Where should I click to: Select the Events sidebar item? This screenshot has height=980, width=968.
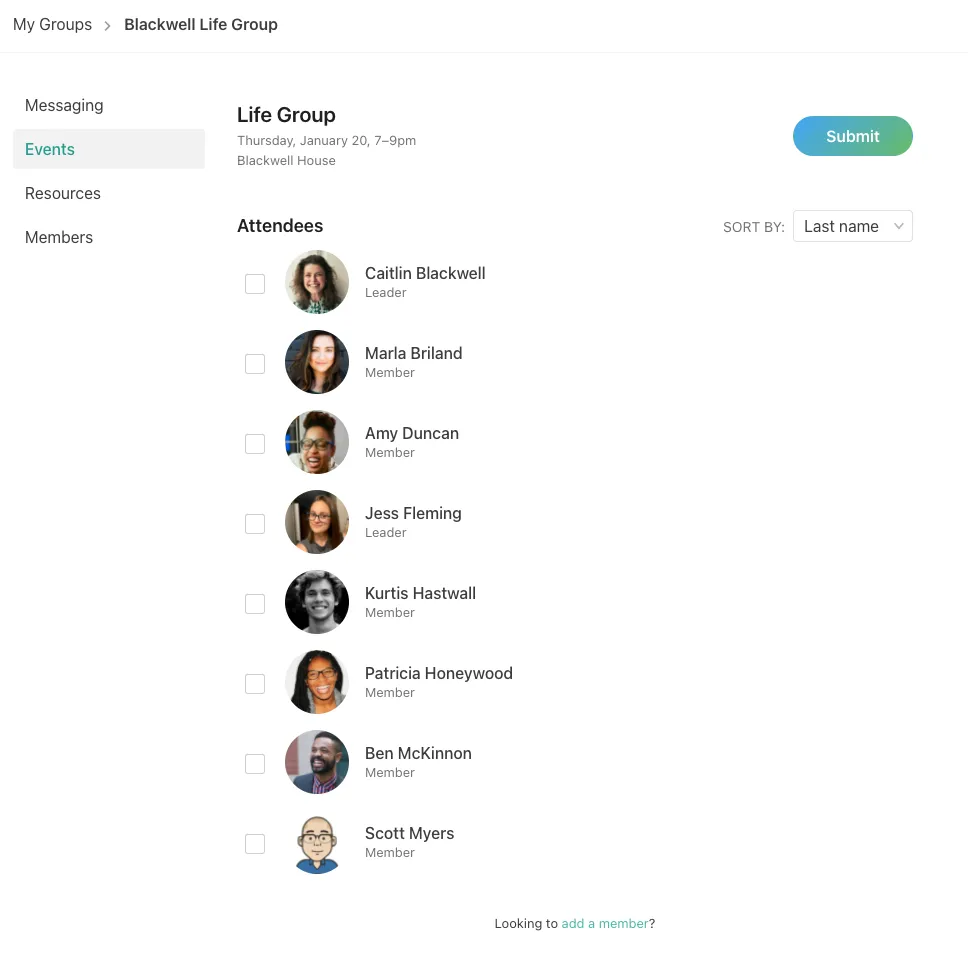(x=50, y=149)
